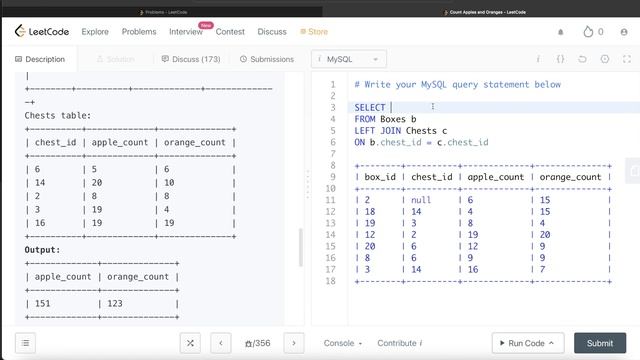This screenshot has height=360, width=640.
Task: Open the Submissions tab
Action: 267,59
